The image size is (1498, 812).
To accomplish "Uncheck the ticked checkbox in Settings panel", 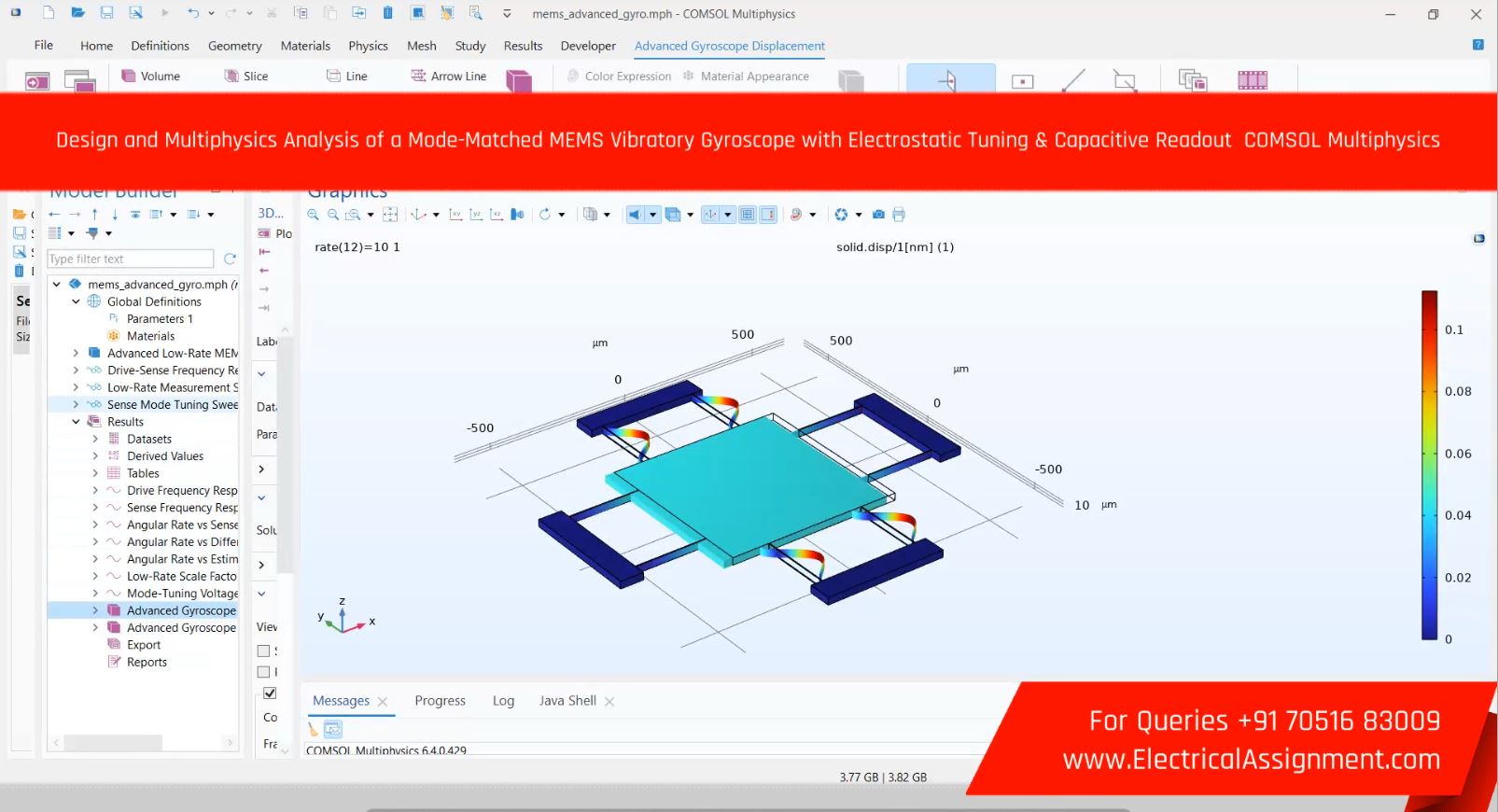I will [270, 693].
